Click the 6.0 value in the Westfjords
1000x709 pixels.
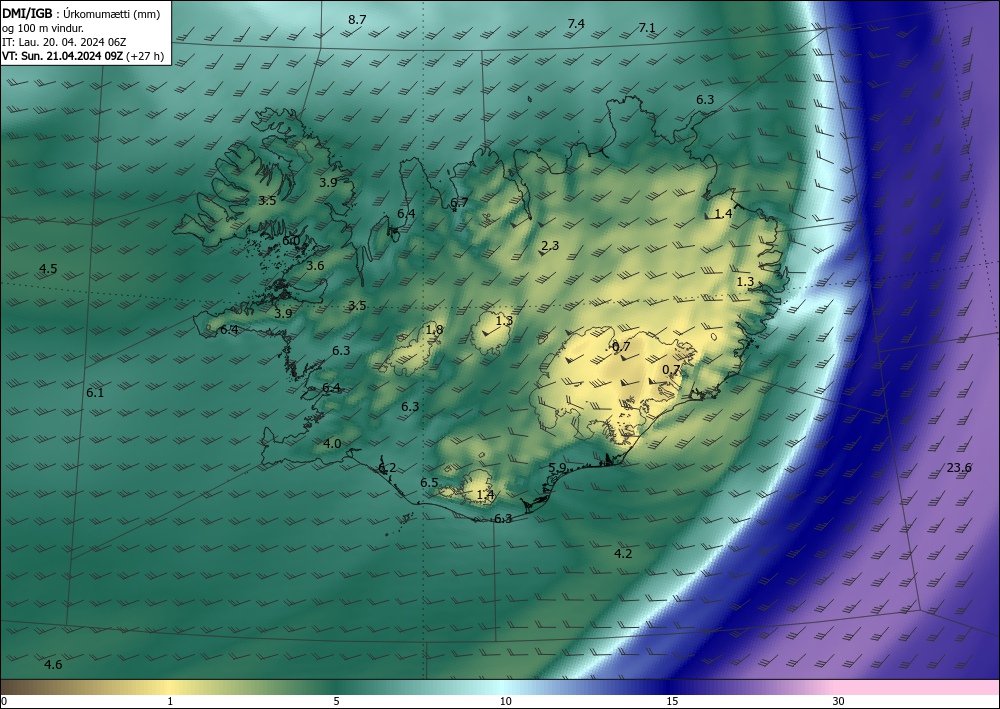click(291, 240)
